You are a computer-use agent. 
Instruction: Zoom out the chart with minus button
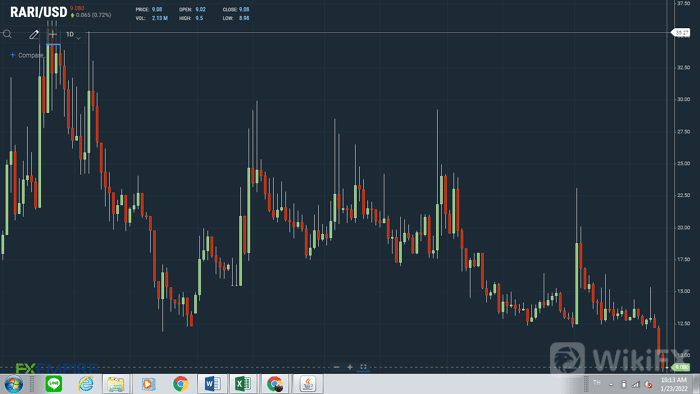click(336, 367)
